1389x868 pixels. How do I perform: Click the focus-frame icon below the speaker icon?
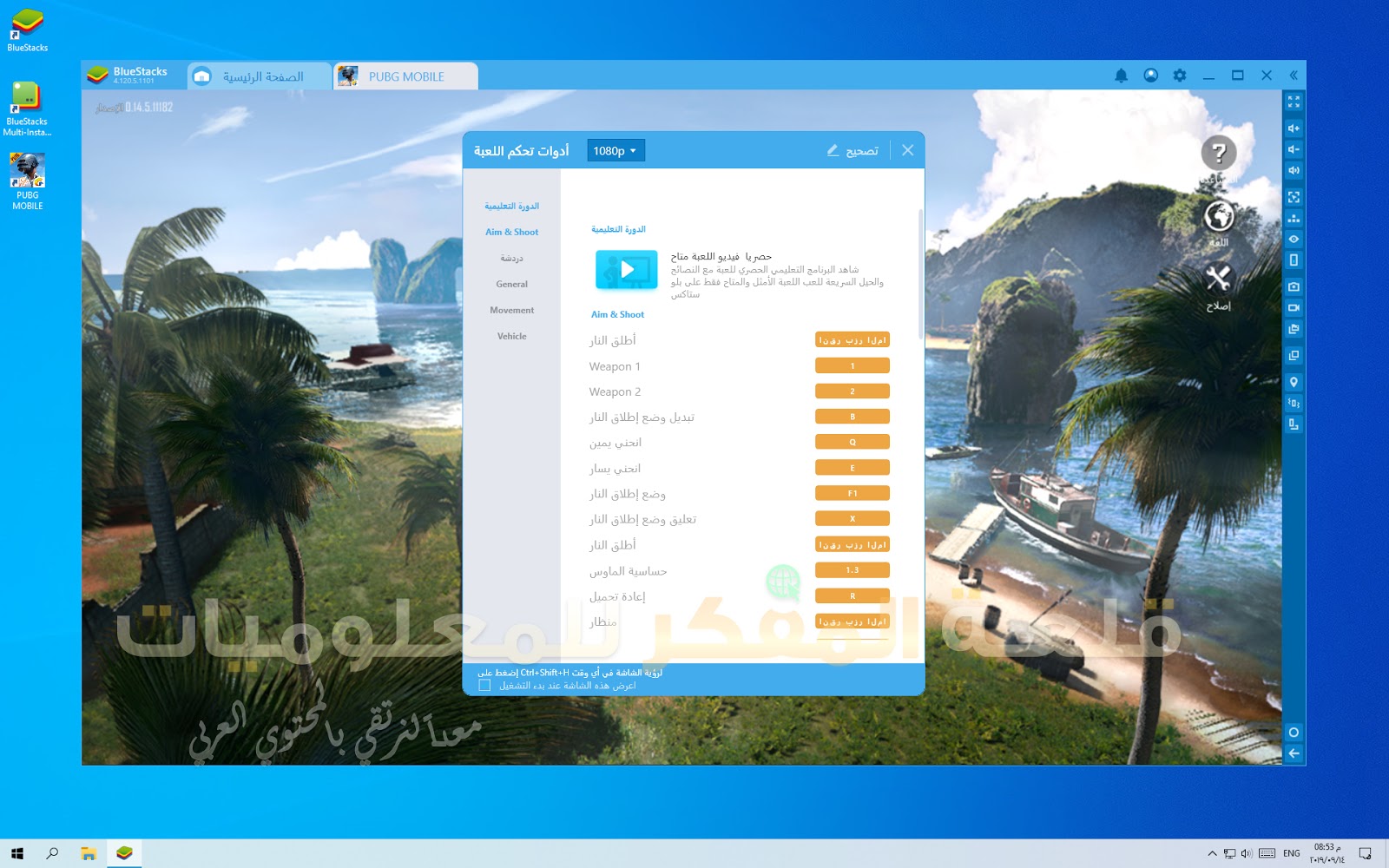click(x=1294, y=197)
